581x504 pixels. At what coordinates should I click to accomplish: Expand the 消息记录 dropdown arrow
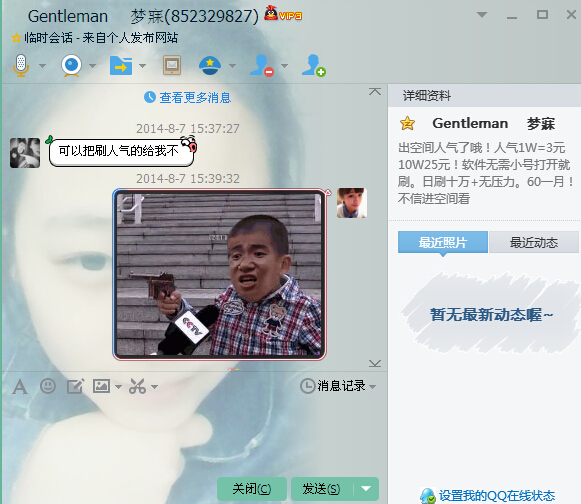click(x=372, y=387)
